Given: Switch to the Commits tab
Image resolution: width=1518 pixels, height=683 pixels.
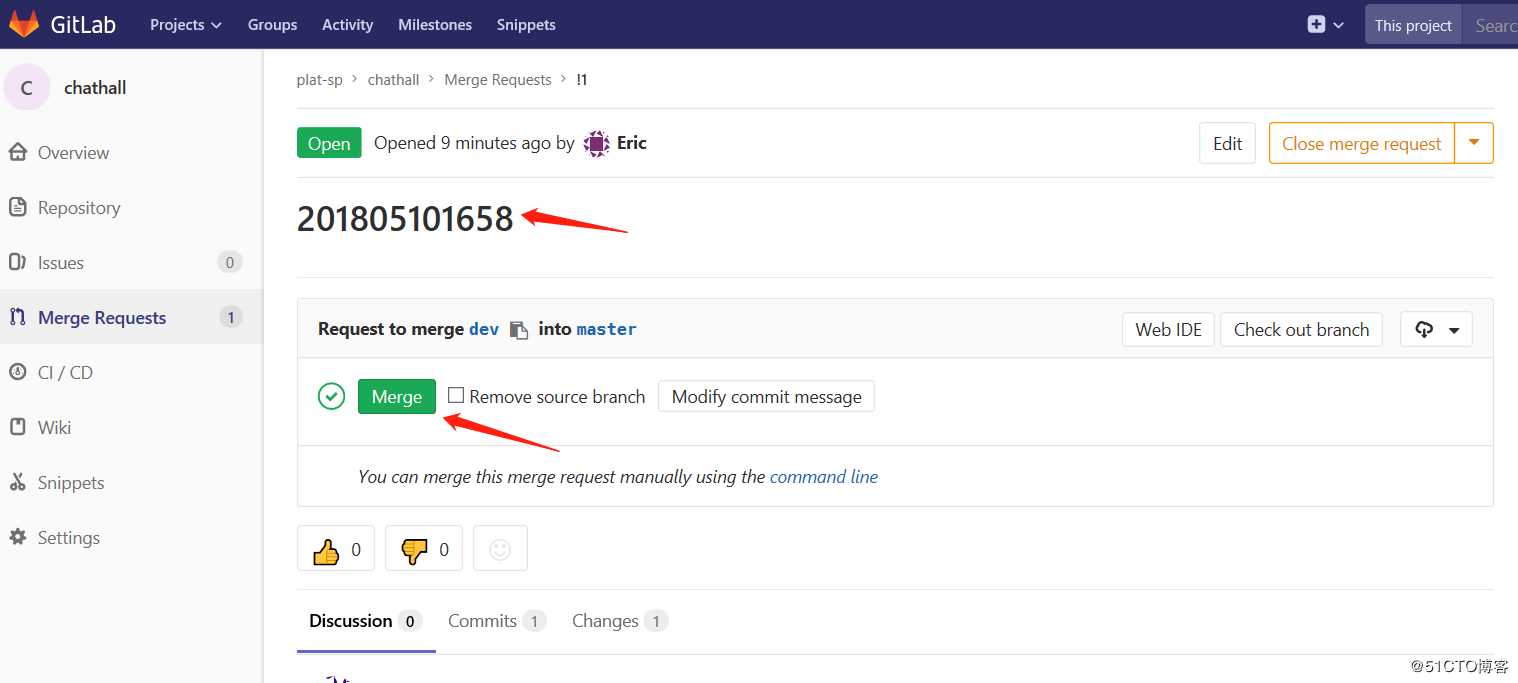Looking at the screenshot, I should (x=497, y=621).
